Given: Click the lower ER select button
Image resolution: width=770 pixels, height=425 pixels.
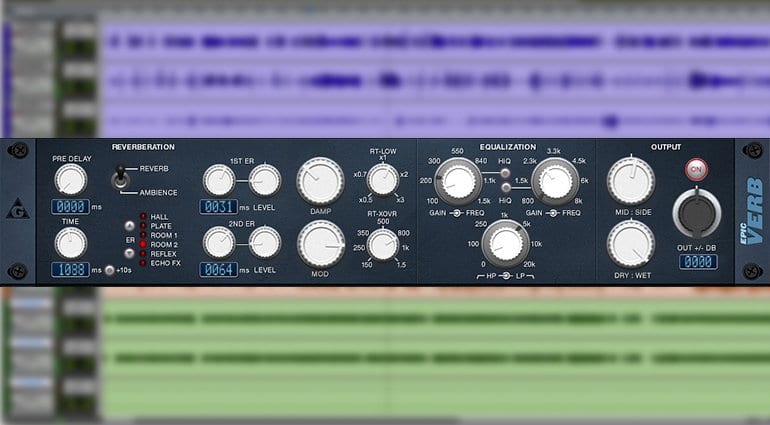Looking at the screenshot, I should point(129,254).
